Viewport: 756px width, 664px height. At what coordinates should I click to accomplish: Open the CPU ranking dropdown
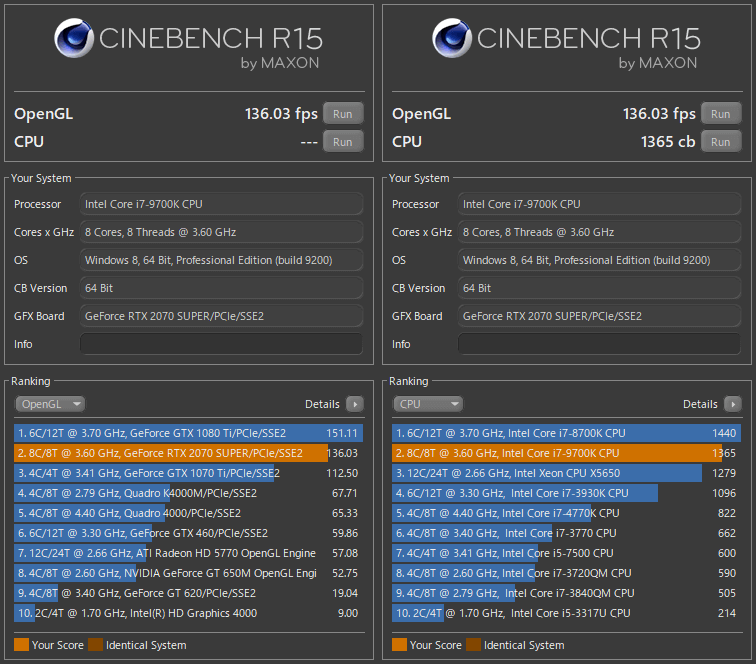tap(428, 404)
